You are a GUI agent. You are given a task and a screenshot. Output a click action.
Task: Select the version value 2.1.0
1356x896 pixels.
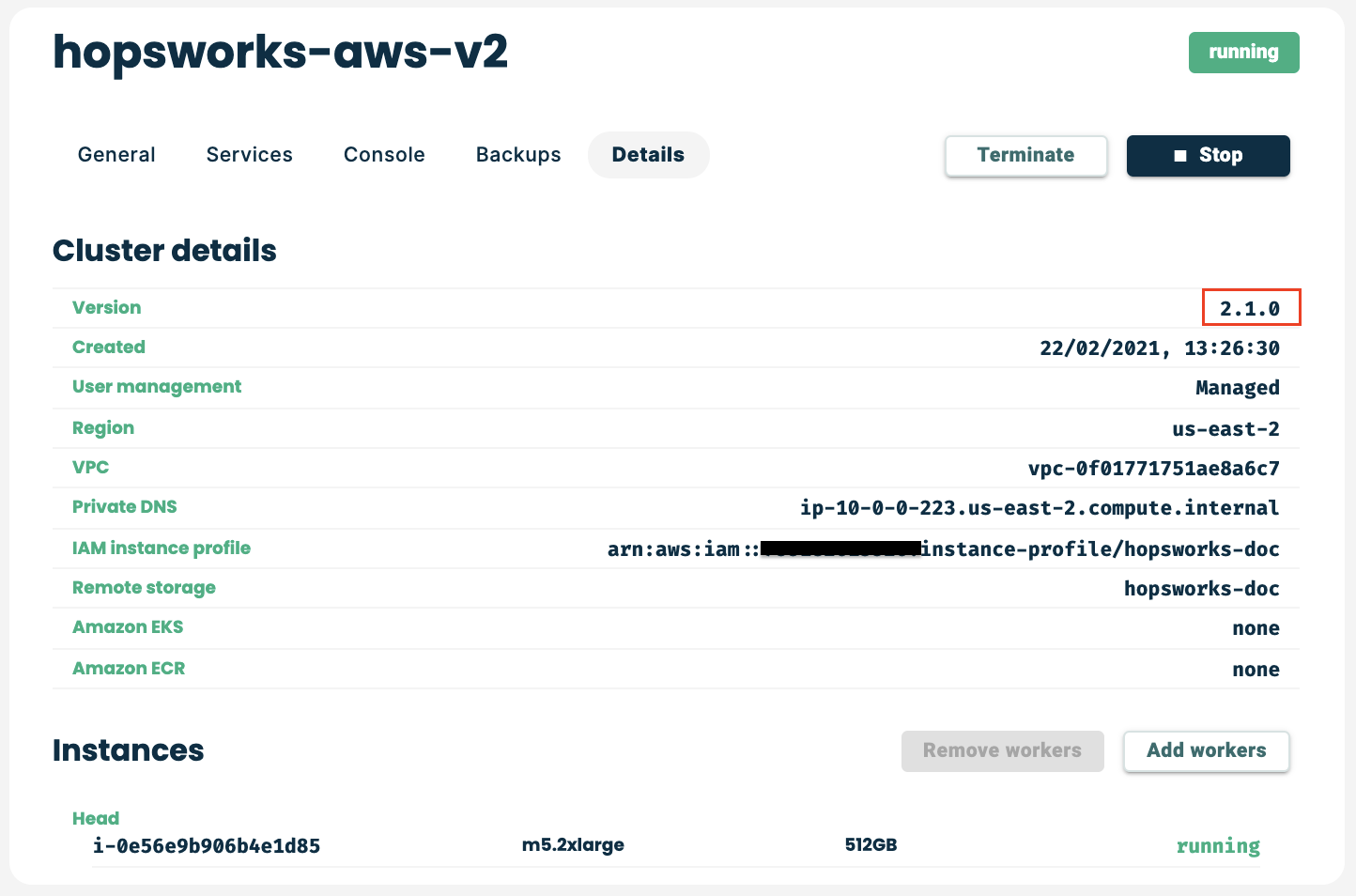[x=1250, y=309]
